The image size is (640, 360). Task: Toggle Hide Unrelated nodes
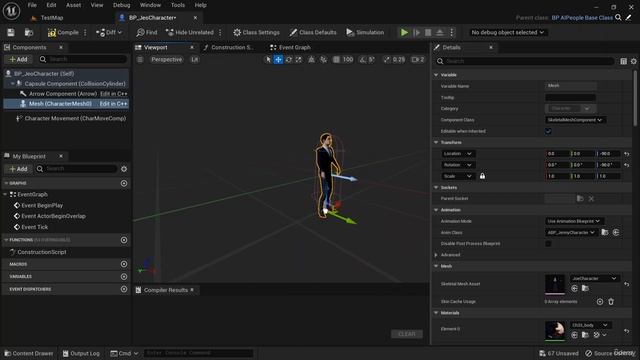pyautogui.click(x=190, y=32)
